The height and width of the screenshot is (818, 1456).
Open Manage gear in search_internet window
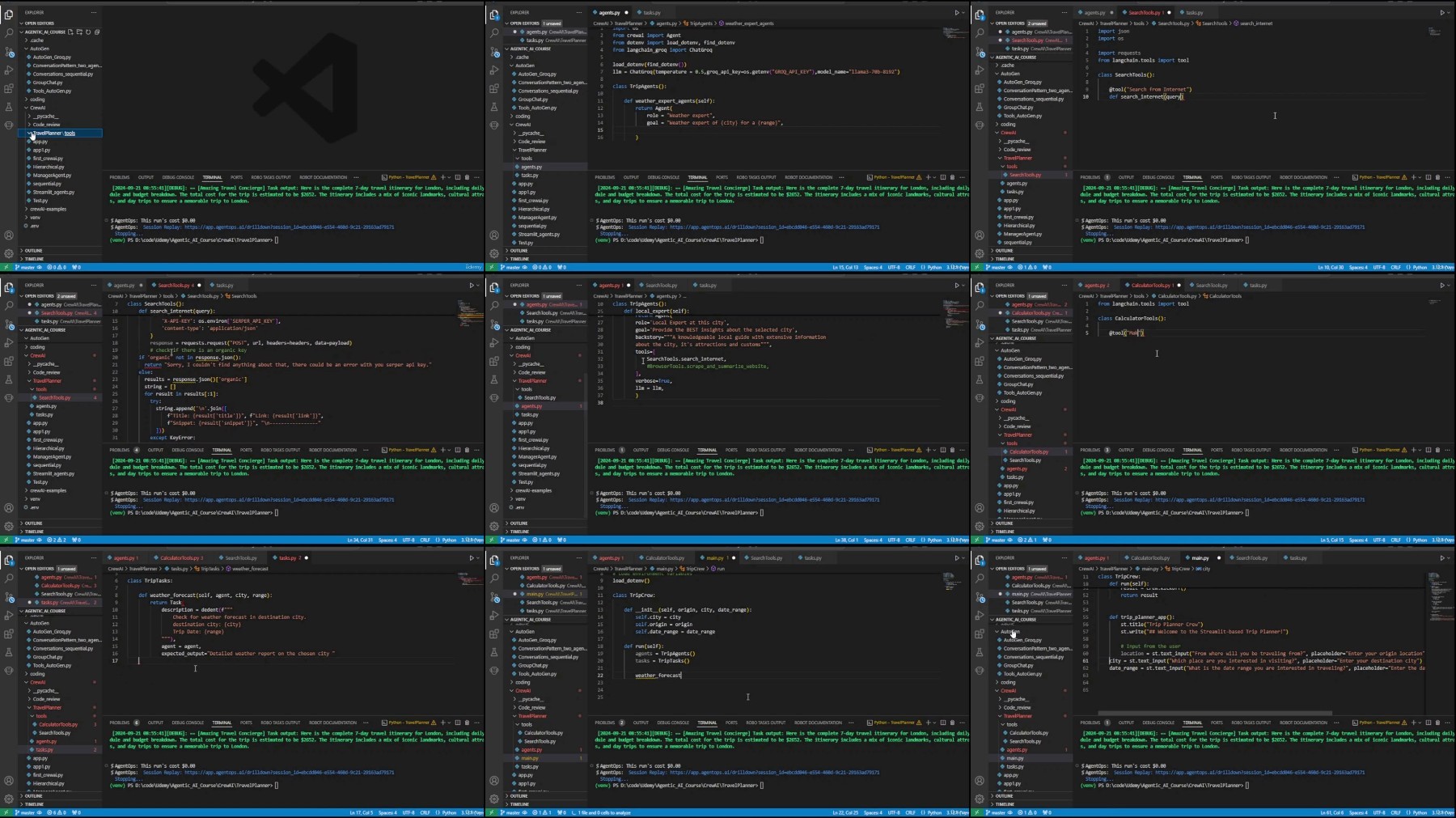pos(980,254)
